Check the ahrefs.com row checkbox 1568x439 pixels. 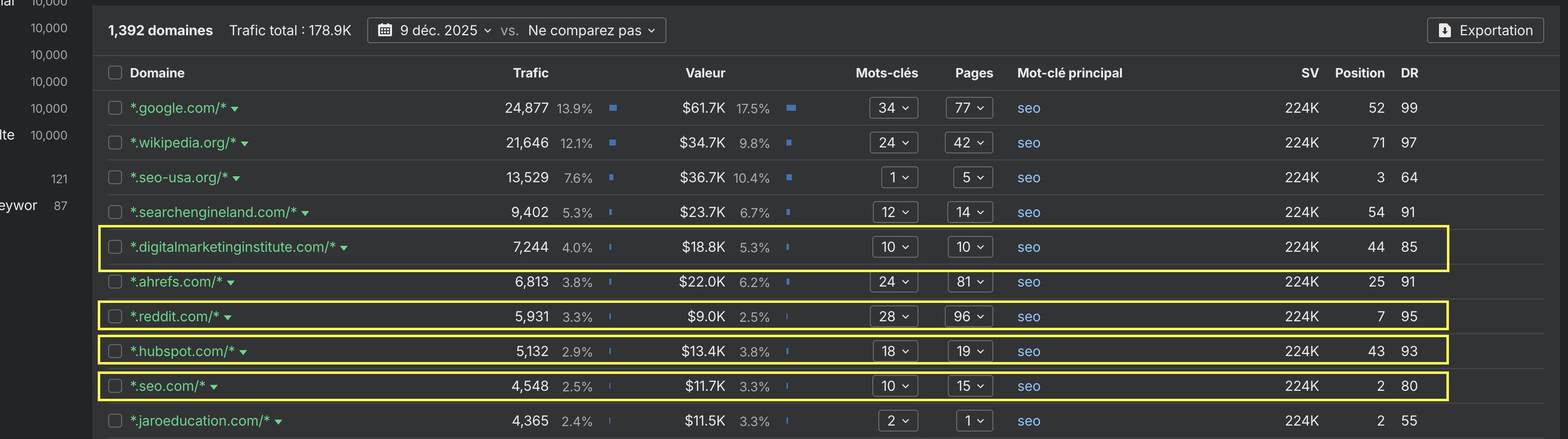click(115, 281)
